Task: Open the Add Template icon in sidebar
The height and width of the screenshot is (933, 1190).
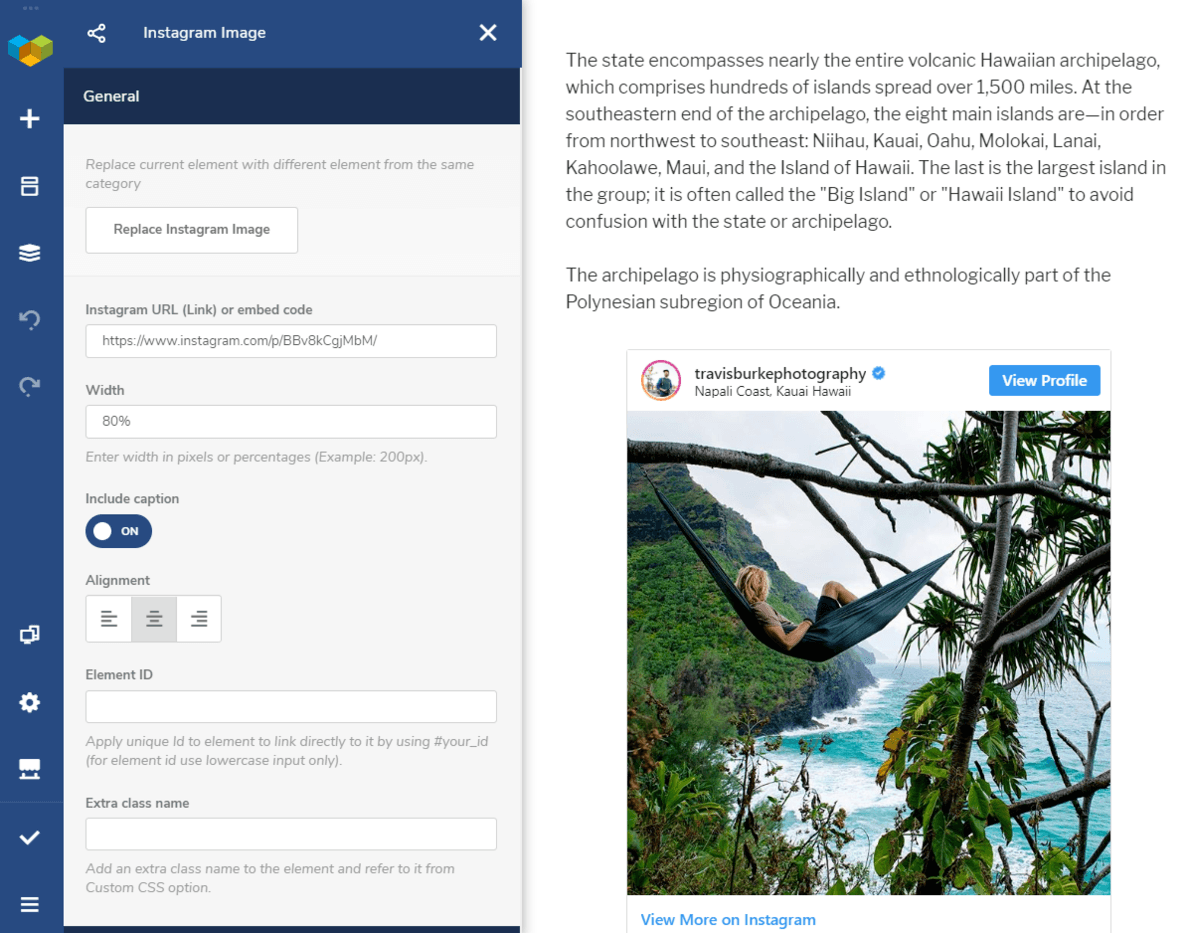Action: 30,186
